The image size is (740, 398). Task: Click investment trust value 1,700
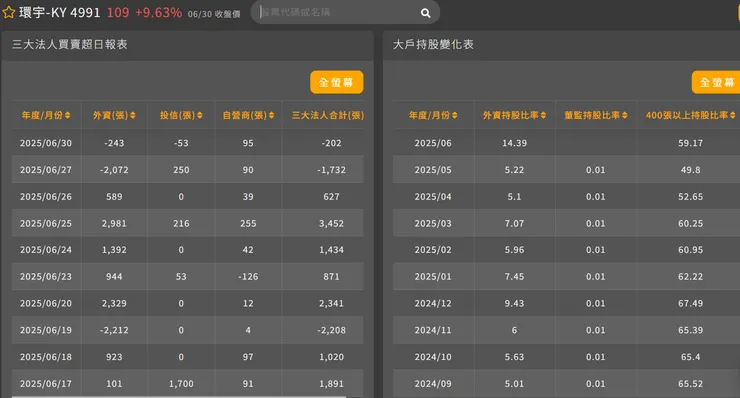click(x=181, y=384)
